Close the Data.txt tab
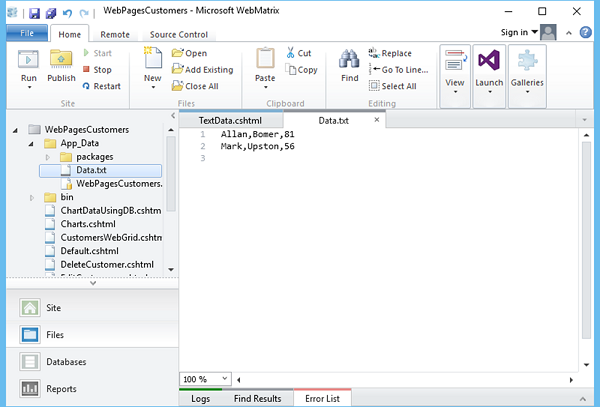Viewport: 600px width, 407px height. 377,120
